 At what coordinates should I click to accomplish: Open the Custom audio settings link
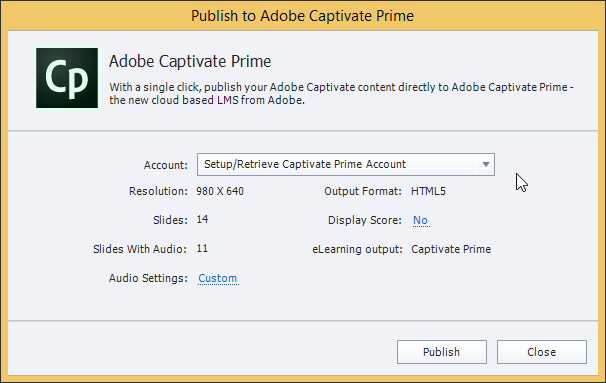click(218, 278)
